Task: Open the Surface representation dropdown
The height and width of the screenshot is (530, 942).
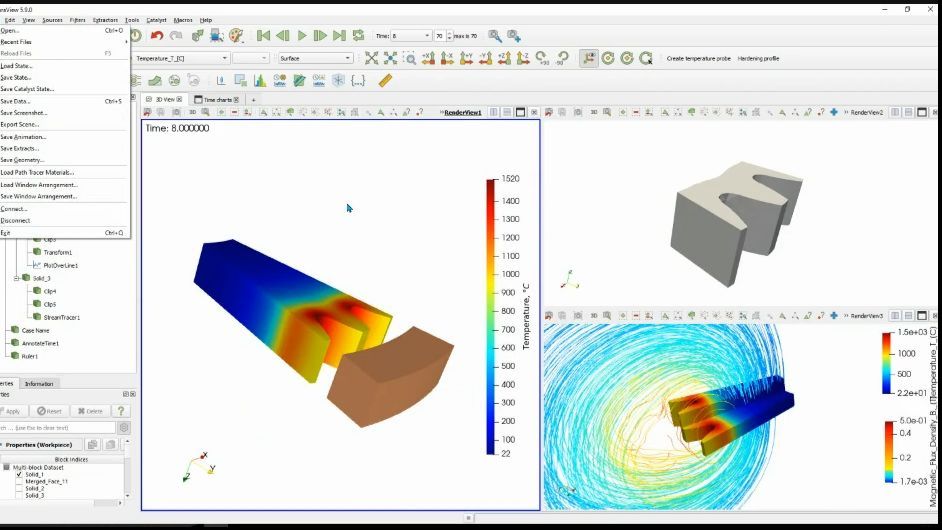Action: [x=315, y=58]
